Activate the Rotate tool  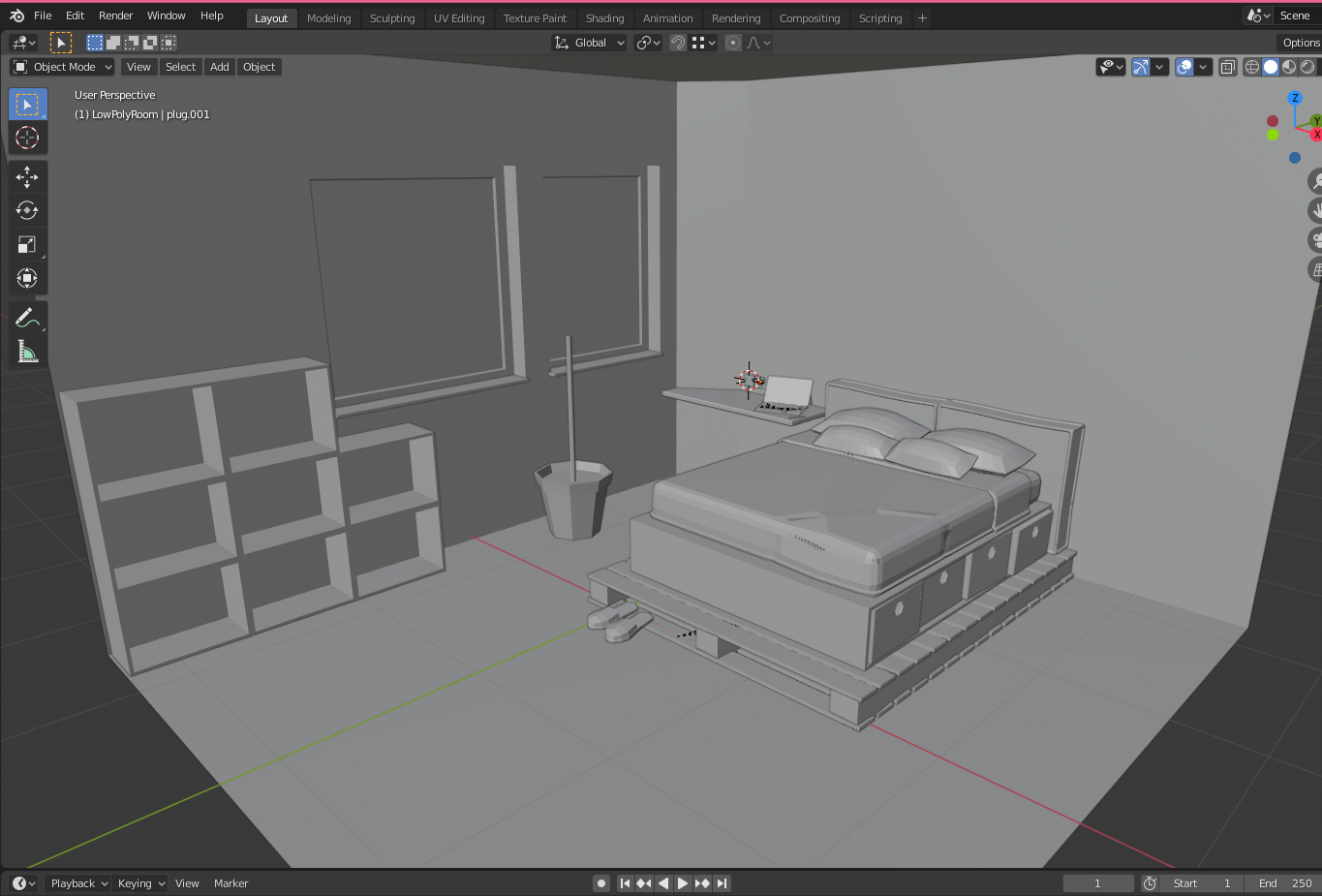pos(27,209)
